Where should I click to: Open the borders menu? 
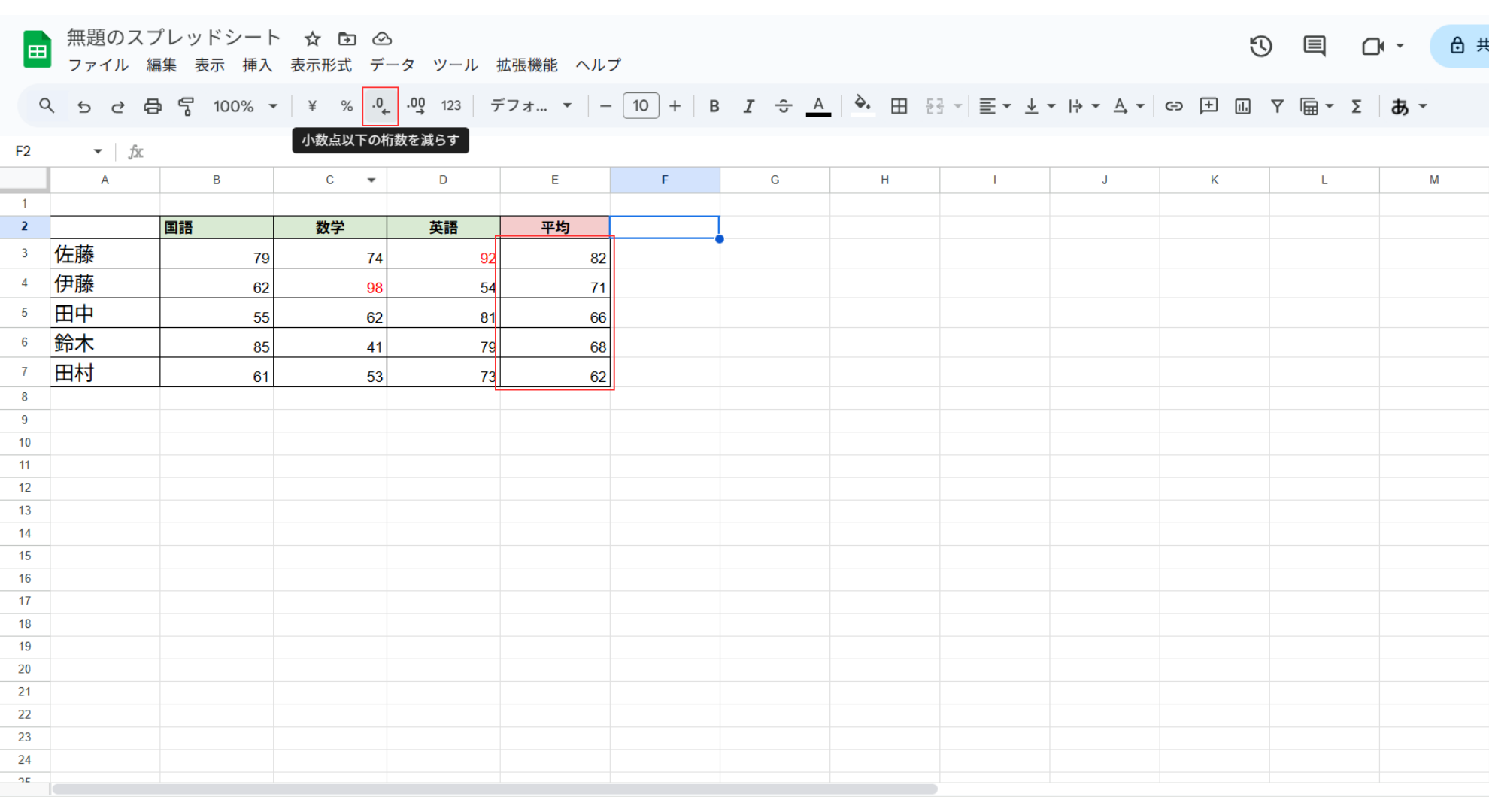[x=899, y=106]
